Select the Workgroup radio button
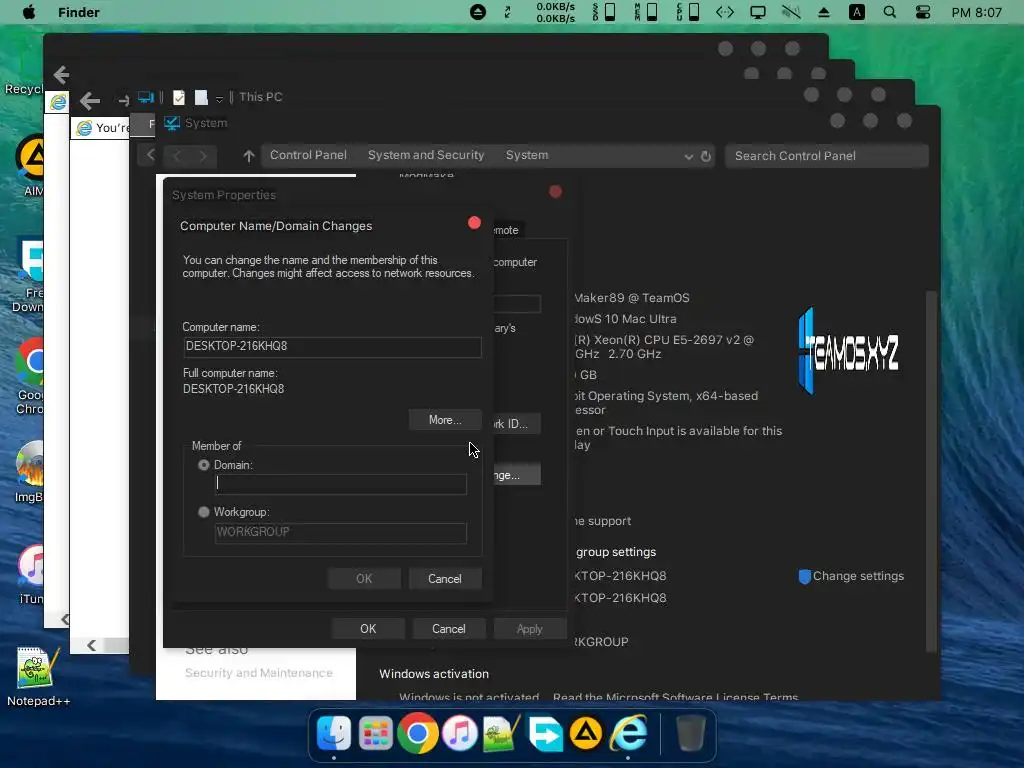This screenshot has height=768, width=1024. 204,512
